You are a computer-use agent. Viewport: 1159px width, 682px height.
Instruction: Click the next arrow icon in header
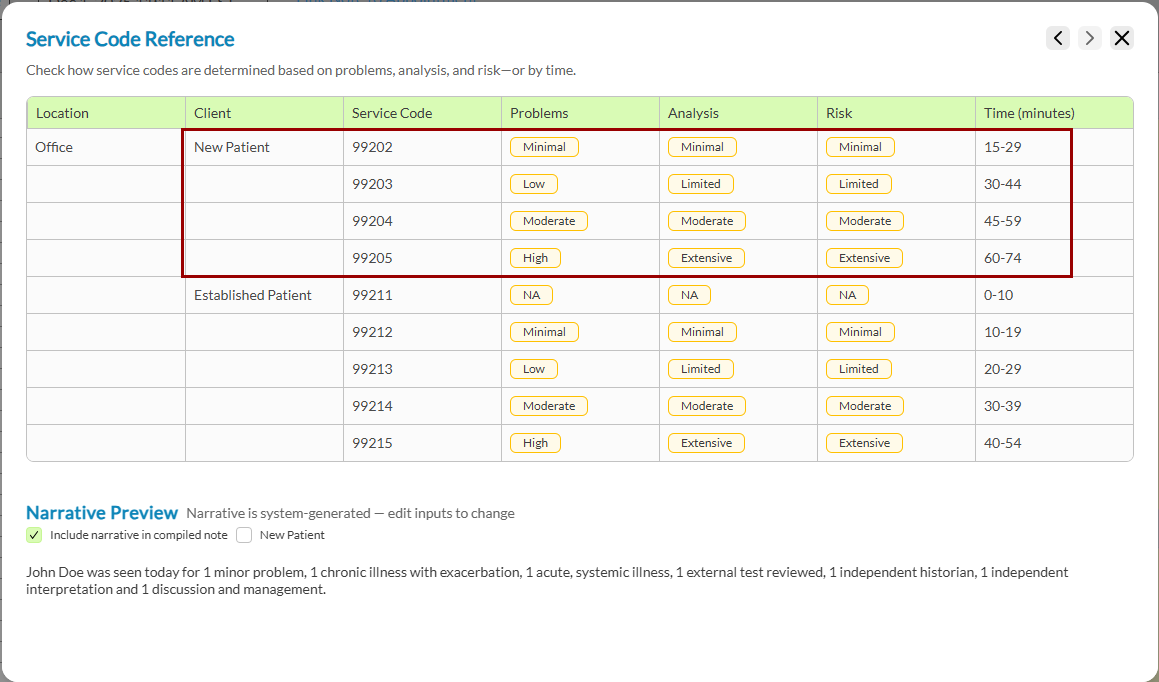(1090, 38)
